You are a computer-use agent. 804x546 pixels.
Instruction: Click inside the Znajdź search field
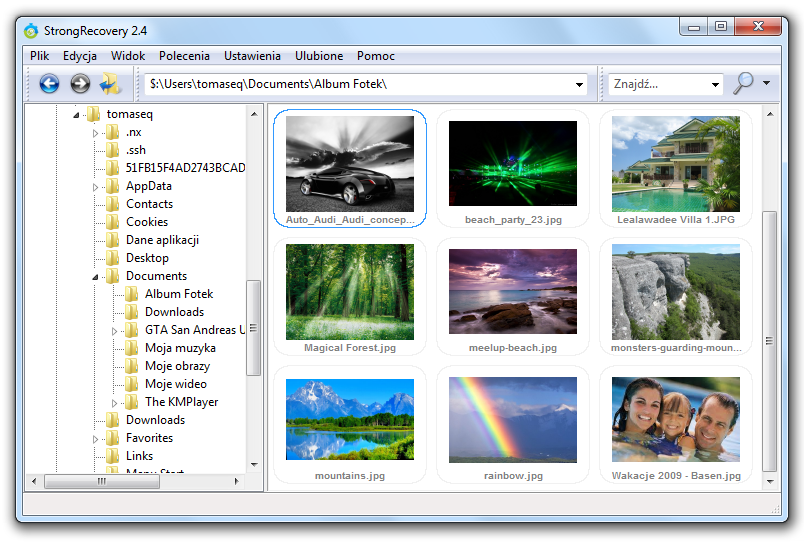click(x=658, y=85)
